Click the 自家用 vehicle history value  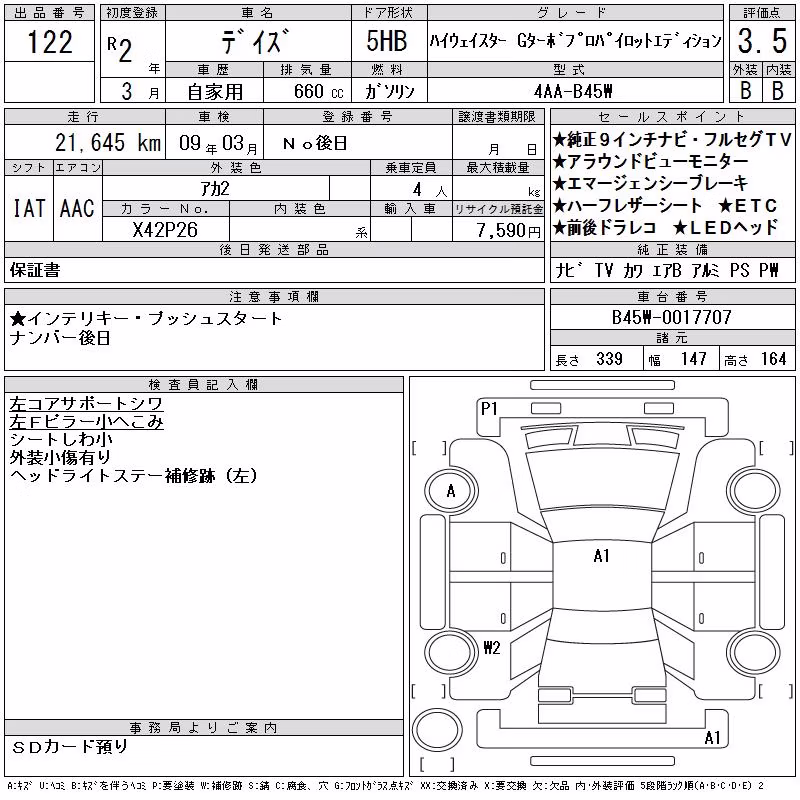[x=215, y=92]
